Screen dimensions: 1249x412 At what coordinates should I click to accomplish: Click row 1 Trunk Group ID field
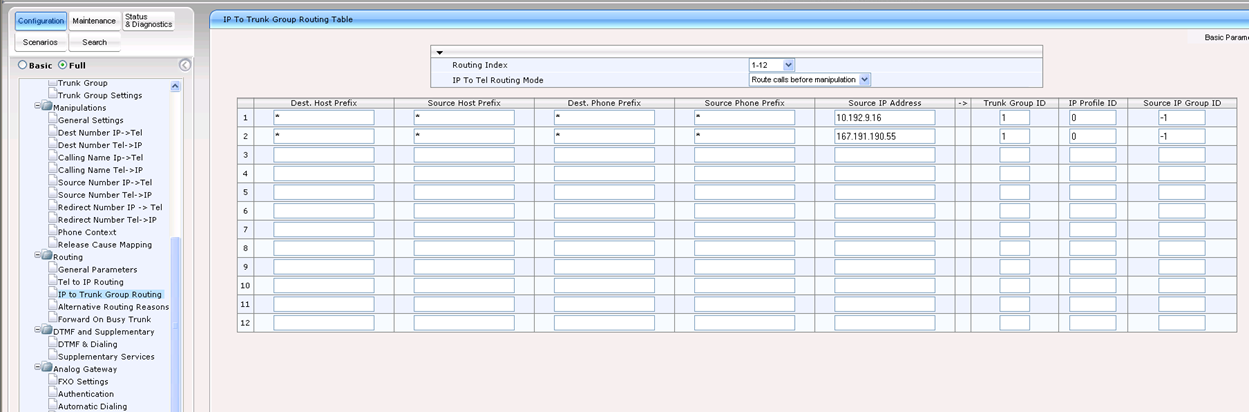1014,117
